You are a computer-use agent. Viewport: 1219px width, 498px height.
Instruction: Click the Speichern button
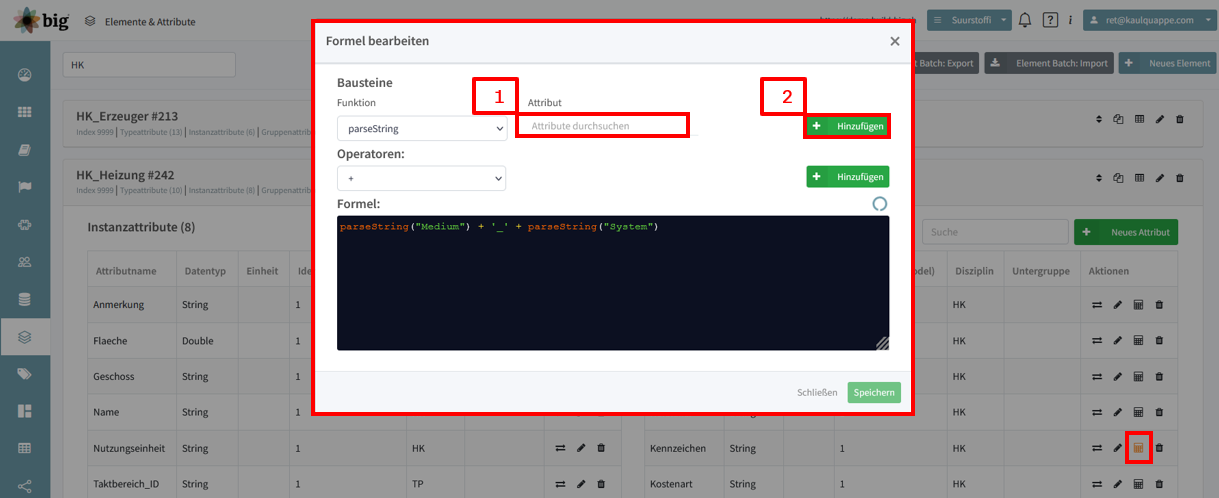[874, 392]
